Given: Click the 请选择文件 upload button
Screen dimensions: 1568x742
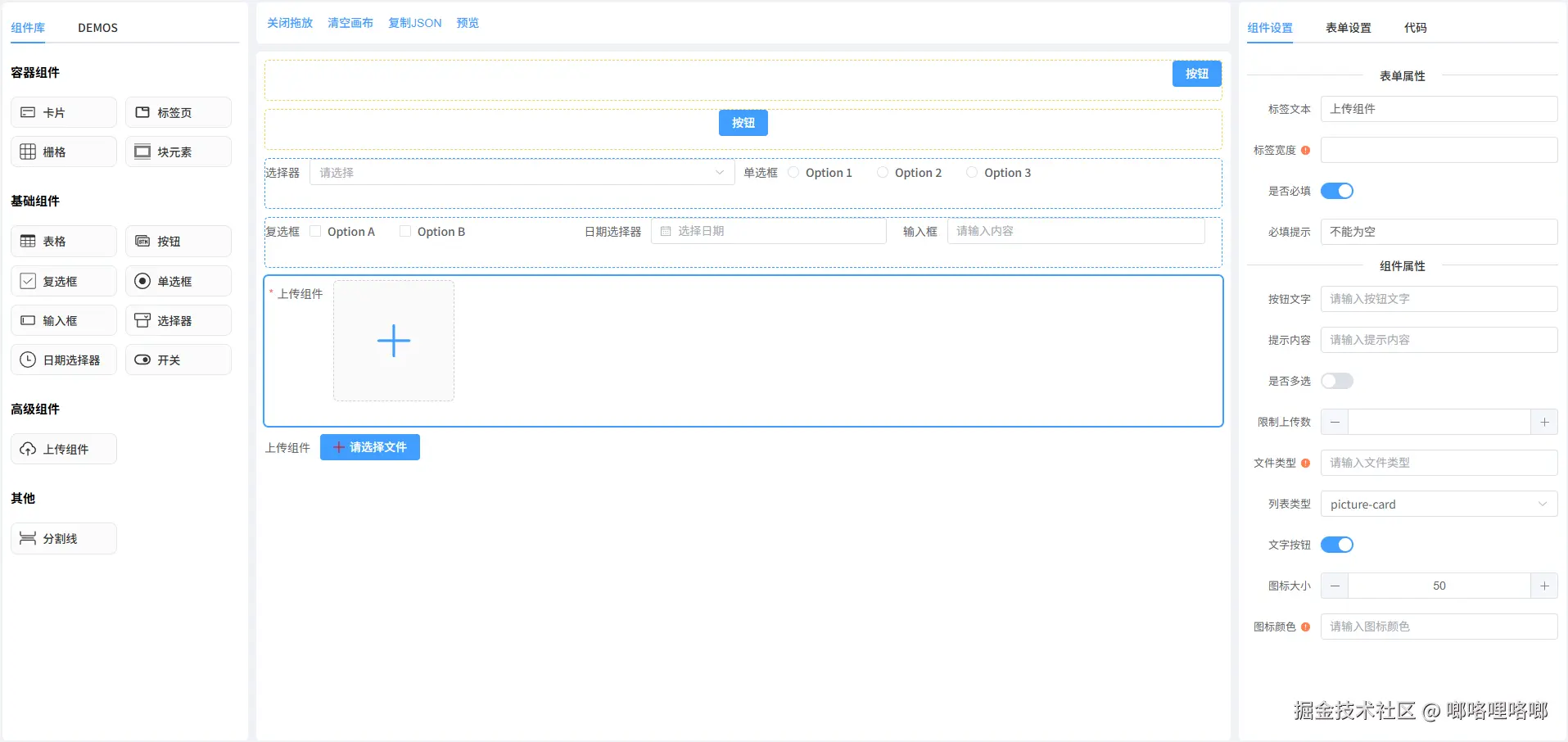Looking at the screenshot, I should tap(370, 447).
